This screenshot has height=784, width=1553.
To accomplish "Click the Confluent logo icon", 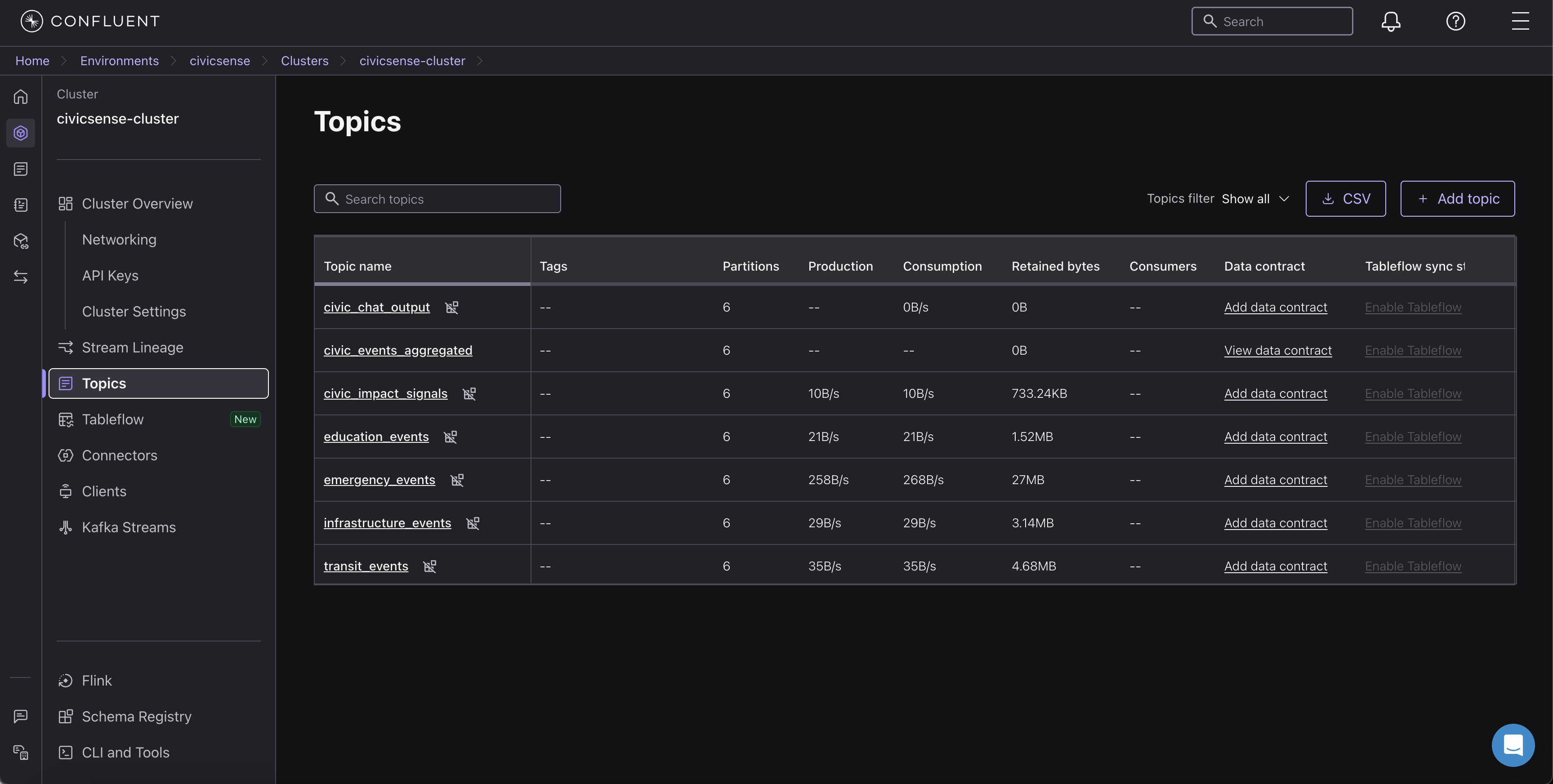I will tap(31, 21).
